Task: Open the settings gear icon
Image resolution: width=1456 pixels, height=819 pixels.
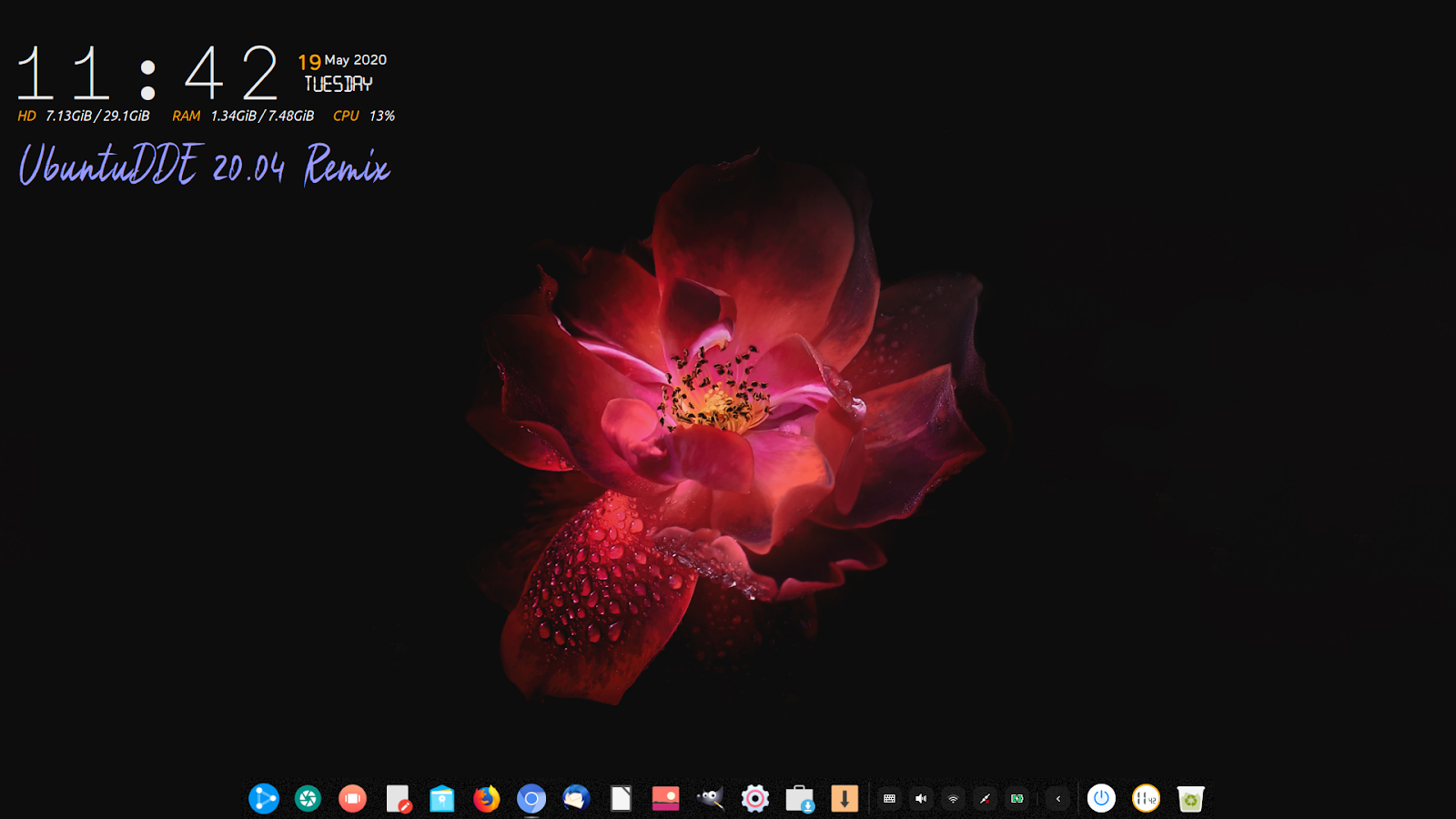Action: (x=754, y=799)
